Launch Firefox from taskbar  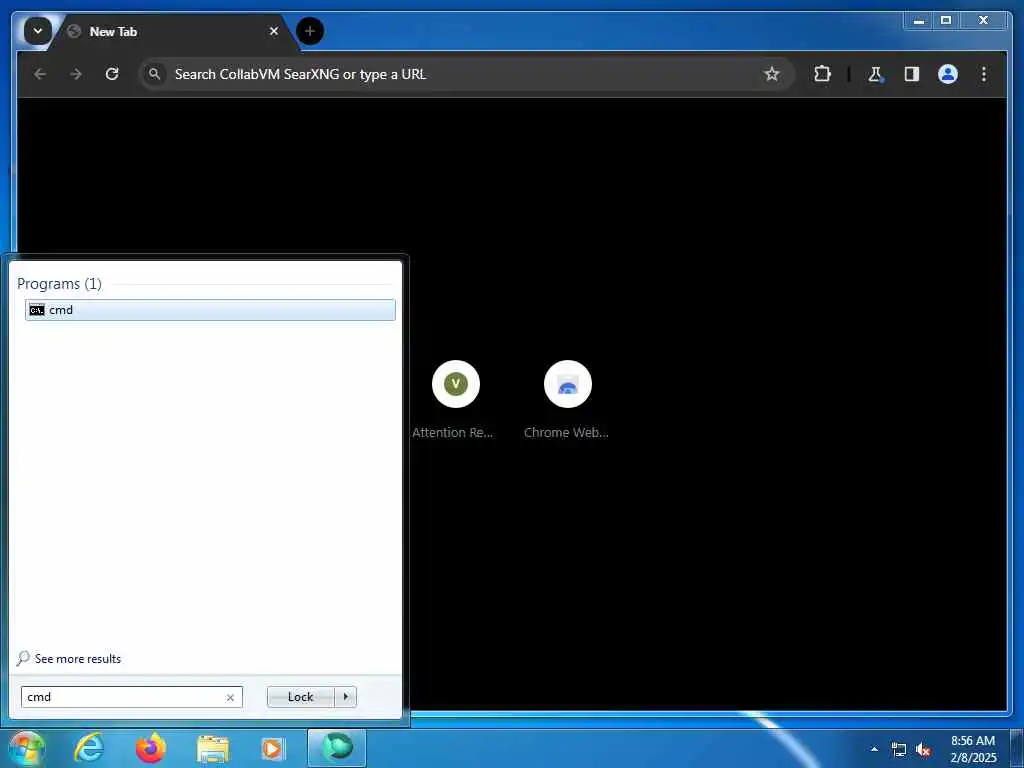(x=150, y=748)
